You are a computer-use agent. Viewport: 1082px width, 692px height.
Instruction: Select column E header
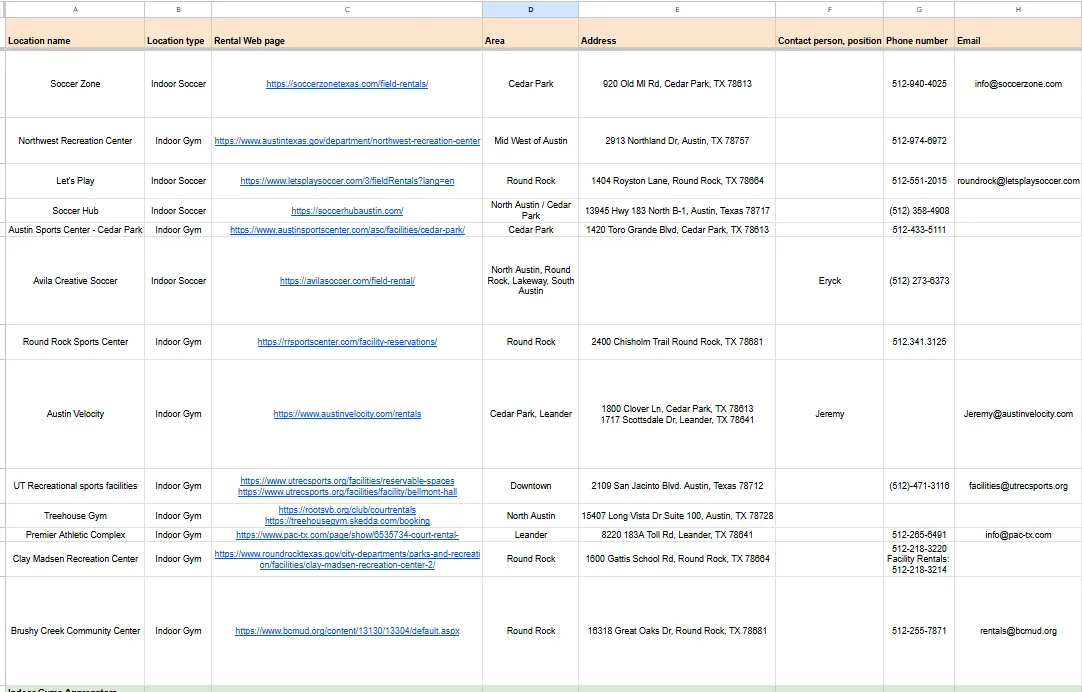pyautogui.click(x=677, y=10)
